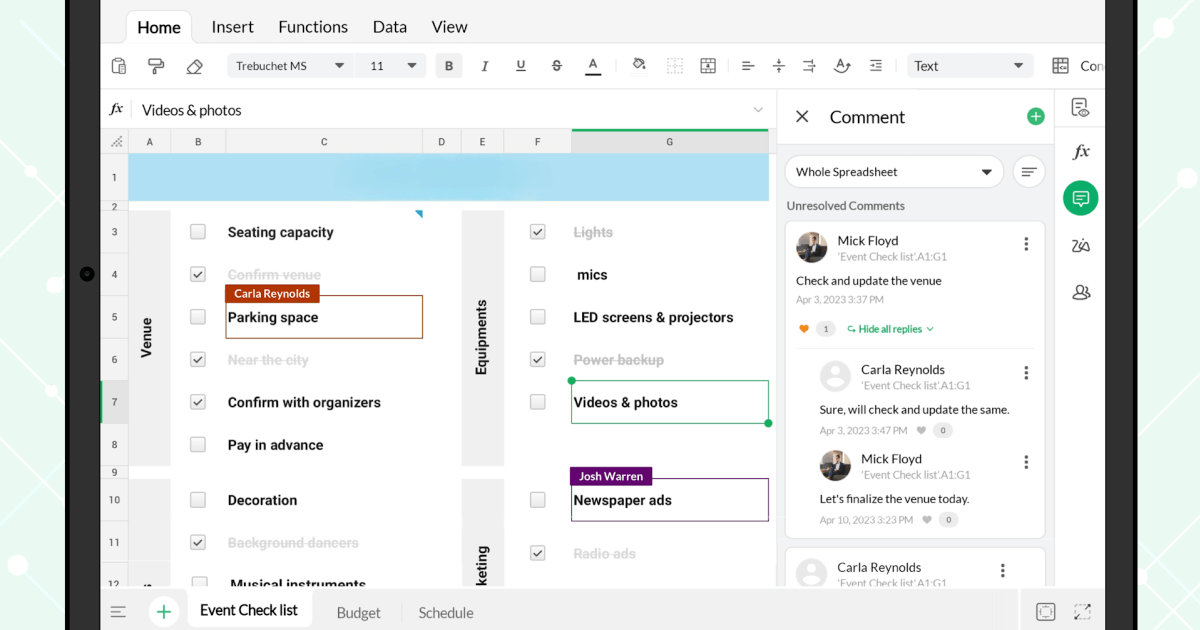Open the font size dropdown
The image size is (1200, 630).
(390, 65)
